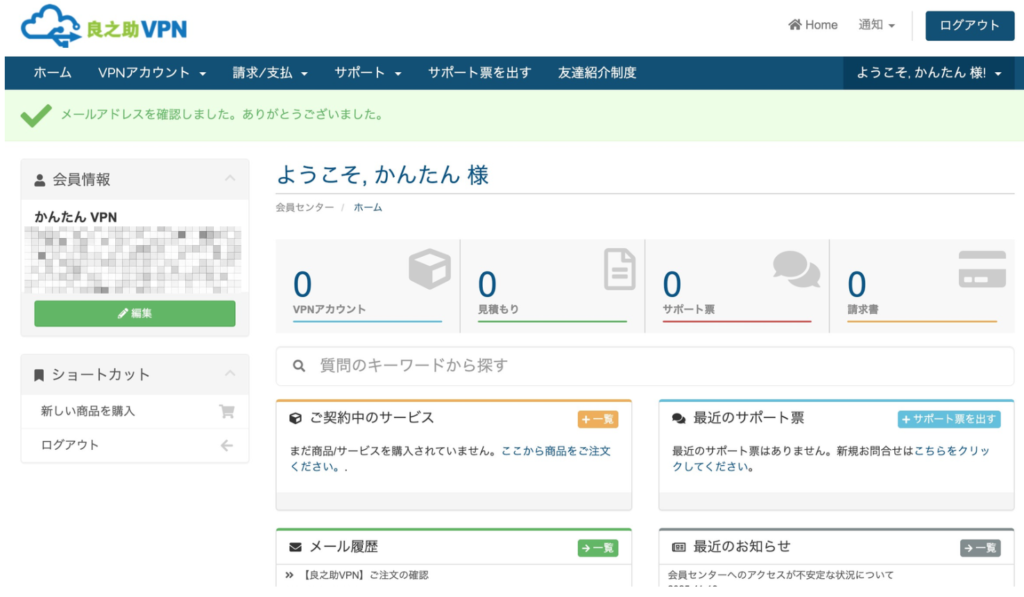Viewport: 1024px width, 597px height.
Task: Click the left arrow icon beside ログアウト shortcut
Action: [x=227, y=445]
